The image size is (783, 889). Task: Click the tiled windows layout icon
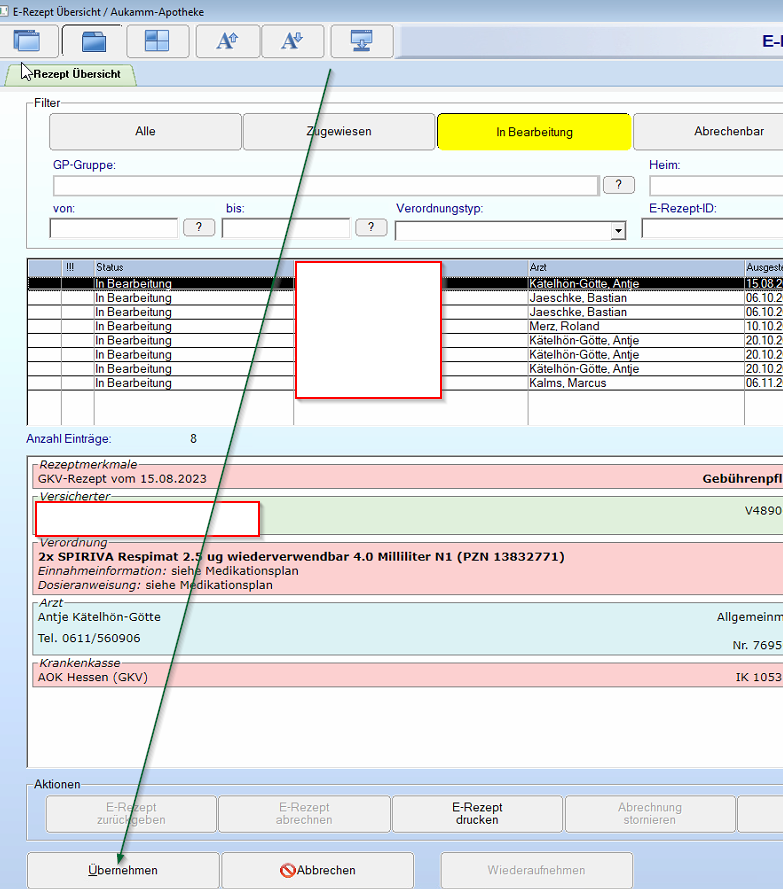(x=158, y=41)
